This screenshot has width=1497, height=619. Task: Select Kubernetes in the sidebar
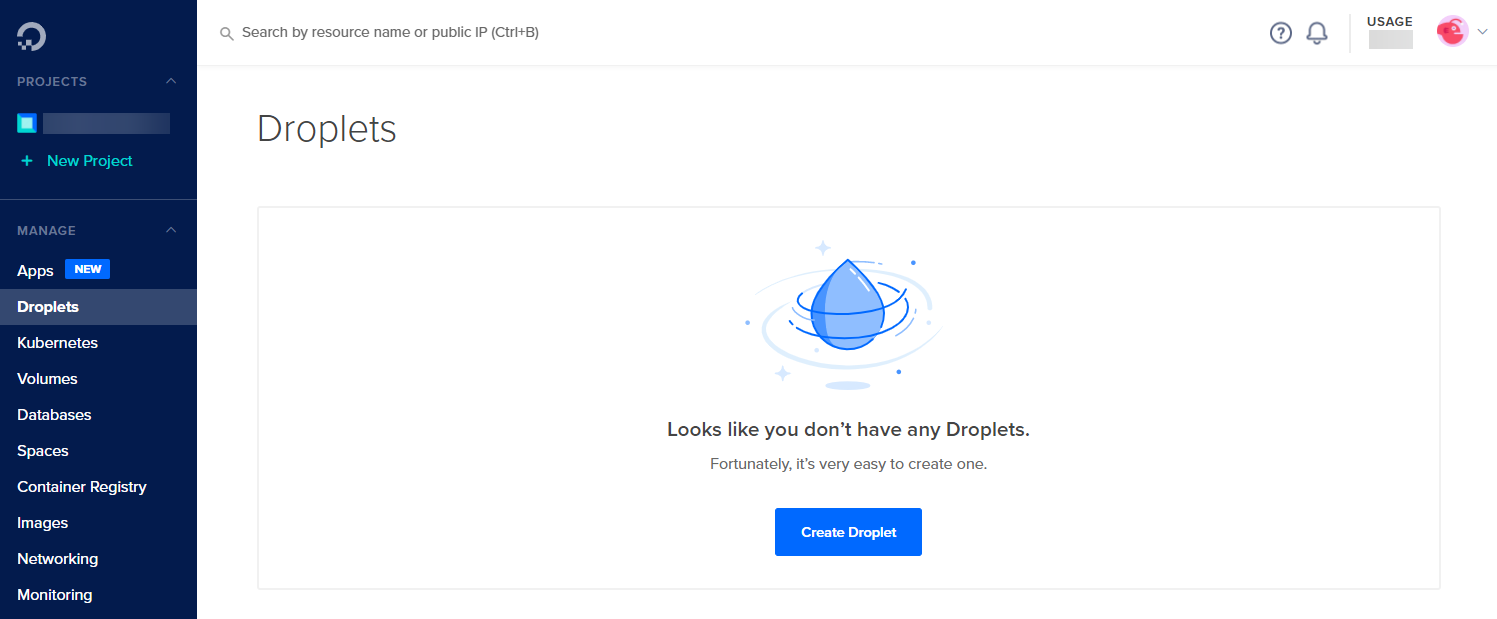coord(57,343)
